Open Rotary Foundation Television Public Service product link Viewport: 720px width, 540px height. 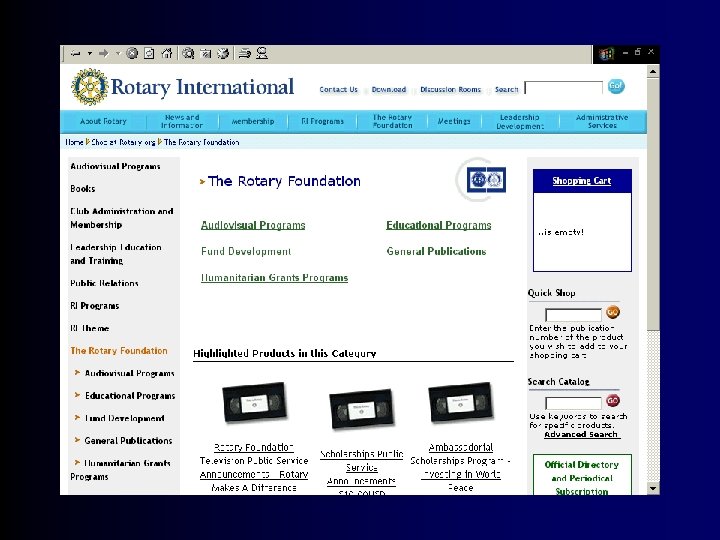click(254, 467)
